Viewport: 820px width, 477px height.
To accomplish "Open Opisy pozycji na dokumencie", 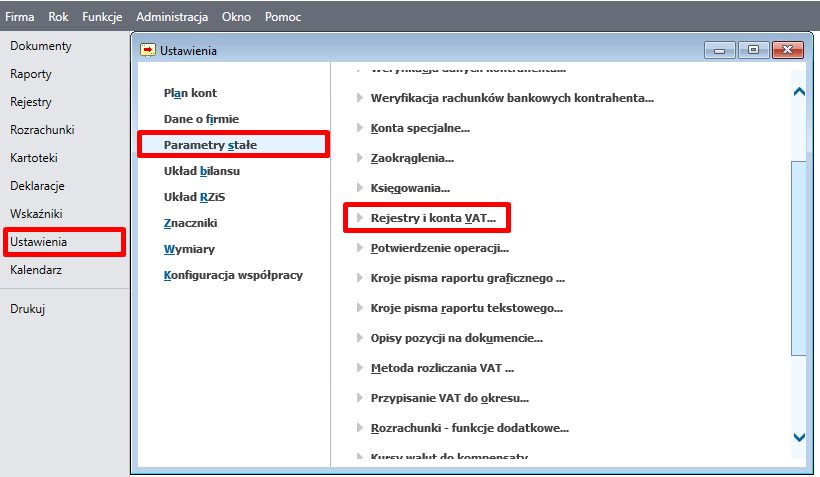I will [x=457, y=338].
